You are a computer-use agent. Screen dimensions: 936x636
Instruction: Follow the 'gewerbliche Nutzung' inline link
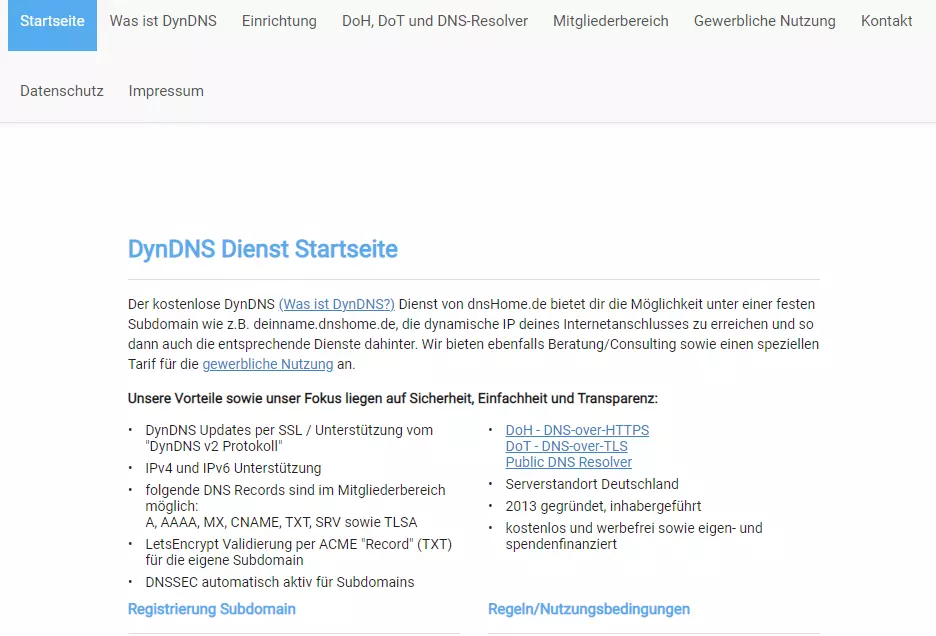pyautogui.click(x=267, y=364)
